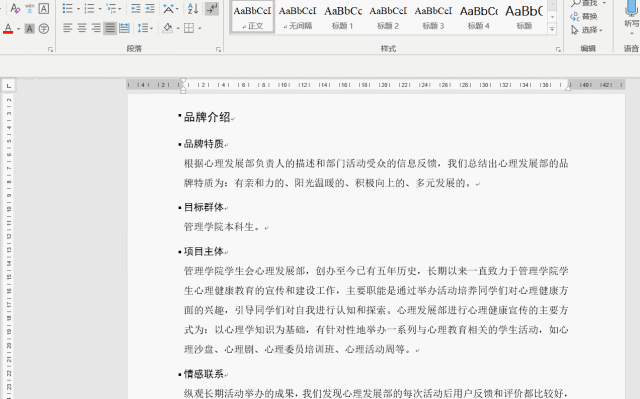This screenshot has width=640, height=399.
Task: Expand the full styles gallery
Action: pos(552,29)
